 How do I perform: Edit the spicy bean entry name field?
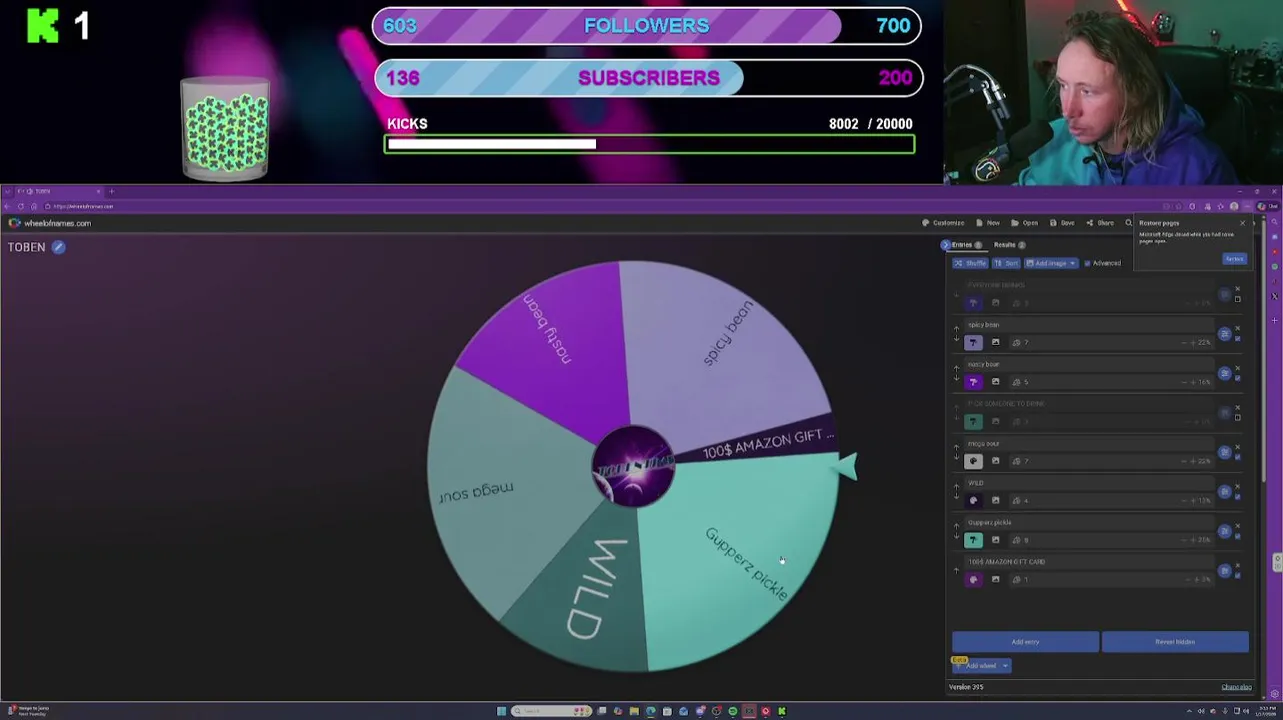point(1089,325)
